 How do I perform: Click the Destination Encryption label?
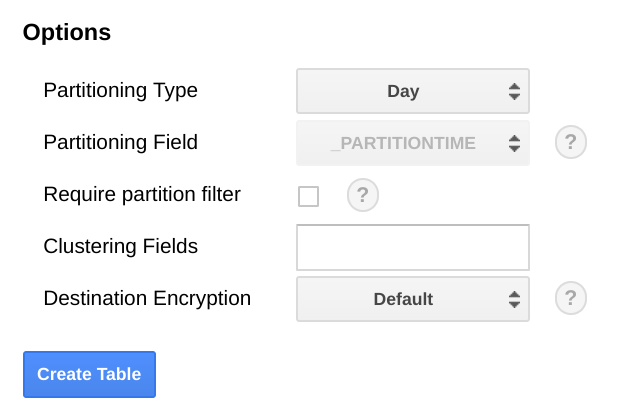(x=147, y=298)
